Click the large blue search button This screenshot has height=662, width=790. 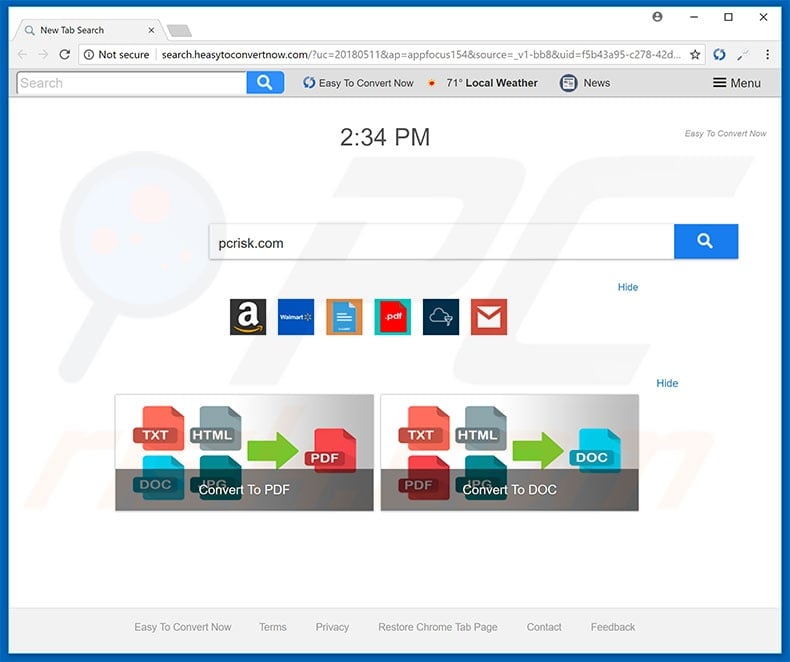click(706, 241)
